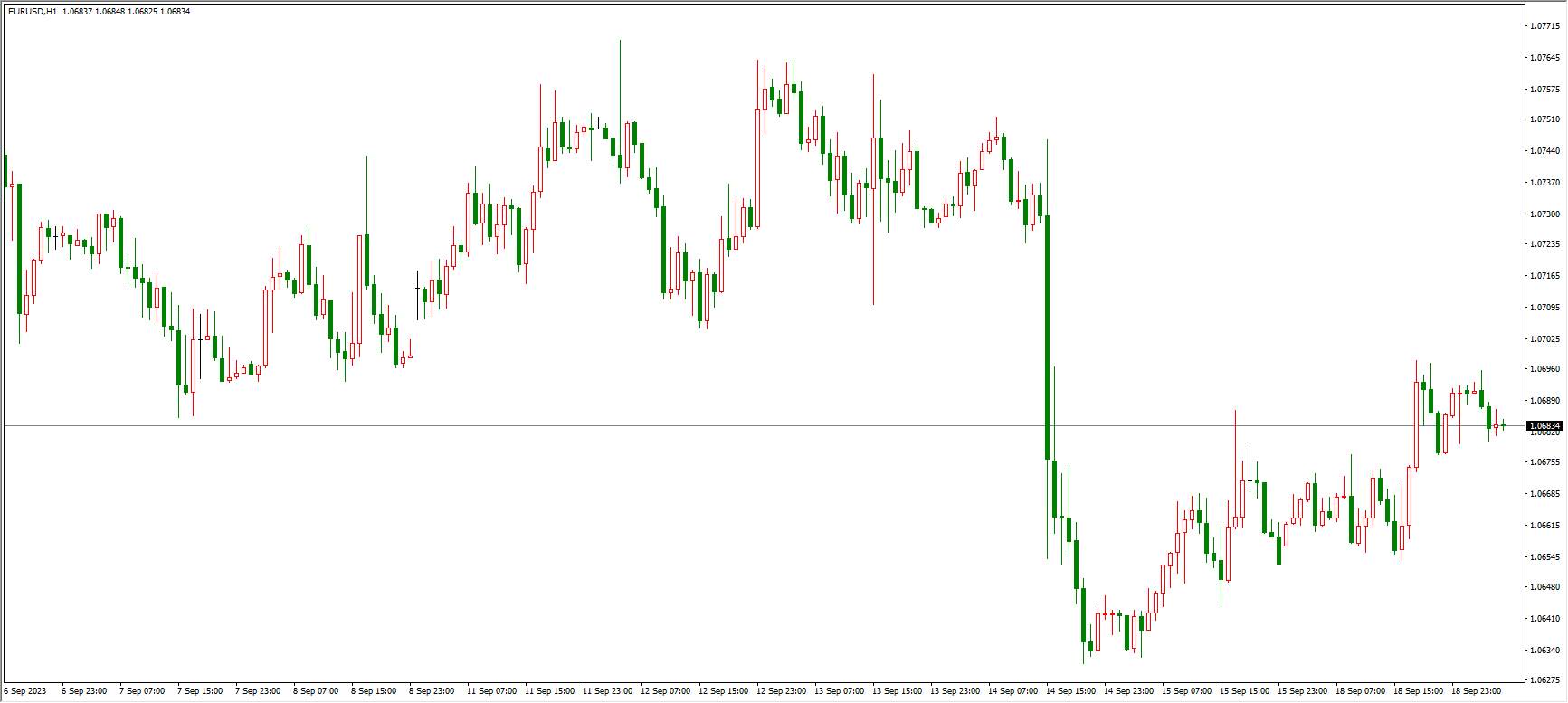Screen dimensions: 1568x703
Task: Click the 1.06340 price axis label
Action: (x=1544, y=651)
